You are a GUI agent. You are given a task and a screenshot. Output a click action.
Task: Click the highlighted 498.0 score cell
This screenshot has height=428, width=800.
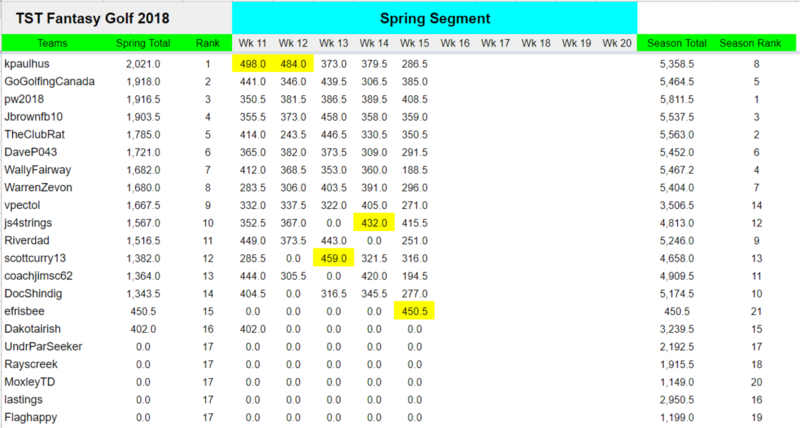pyautogui.click(x=252, y=63)
